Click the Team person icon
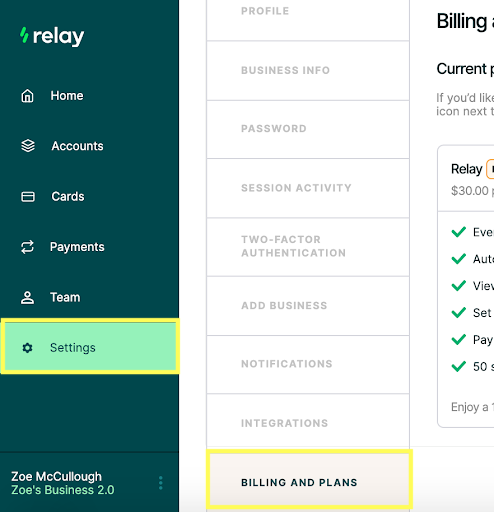This screenshot has height=512, width=494. coord(27,297)
